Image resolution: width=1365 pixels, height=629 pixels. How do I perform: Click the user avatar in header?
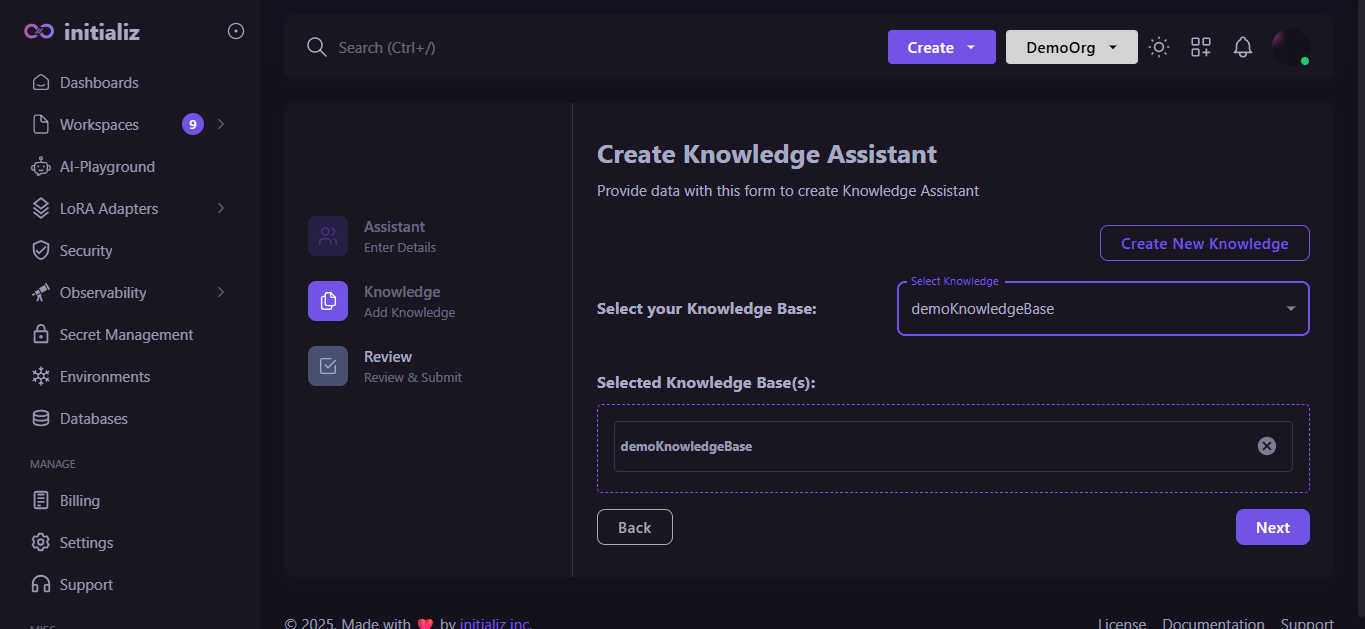(1290, 47)
